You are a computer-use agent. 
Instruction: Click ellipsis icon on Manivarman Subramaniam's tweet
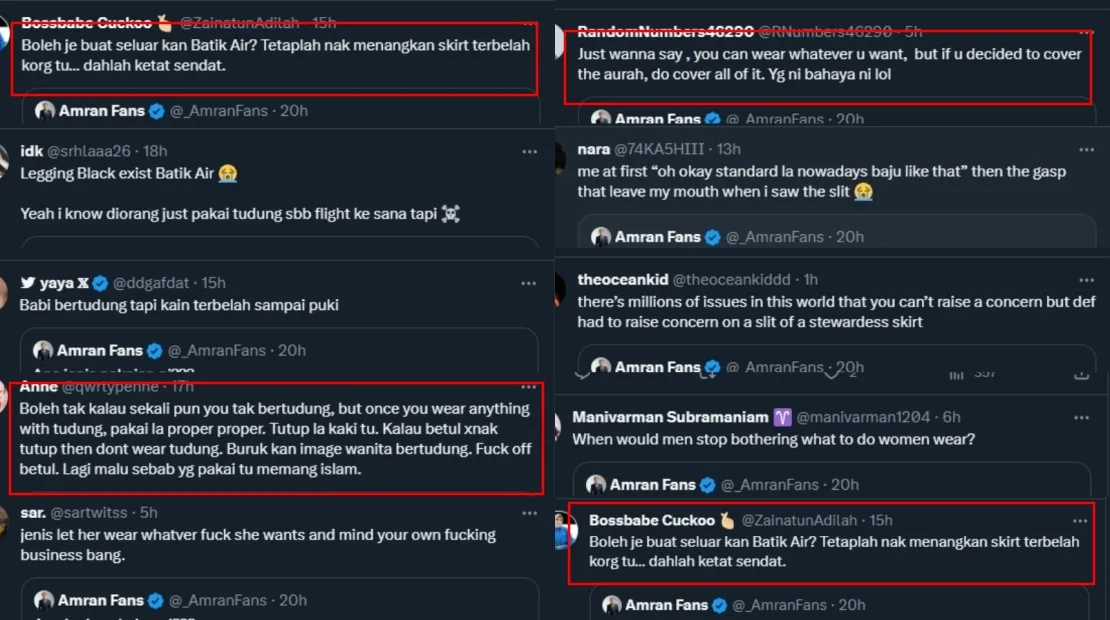tap(1081, 417)
